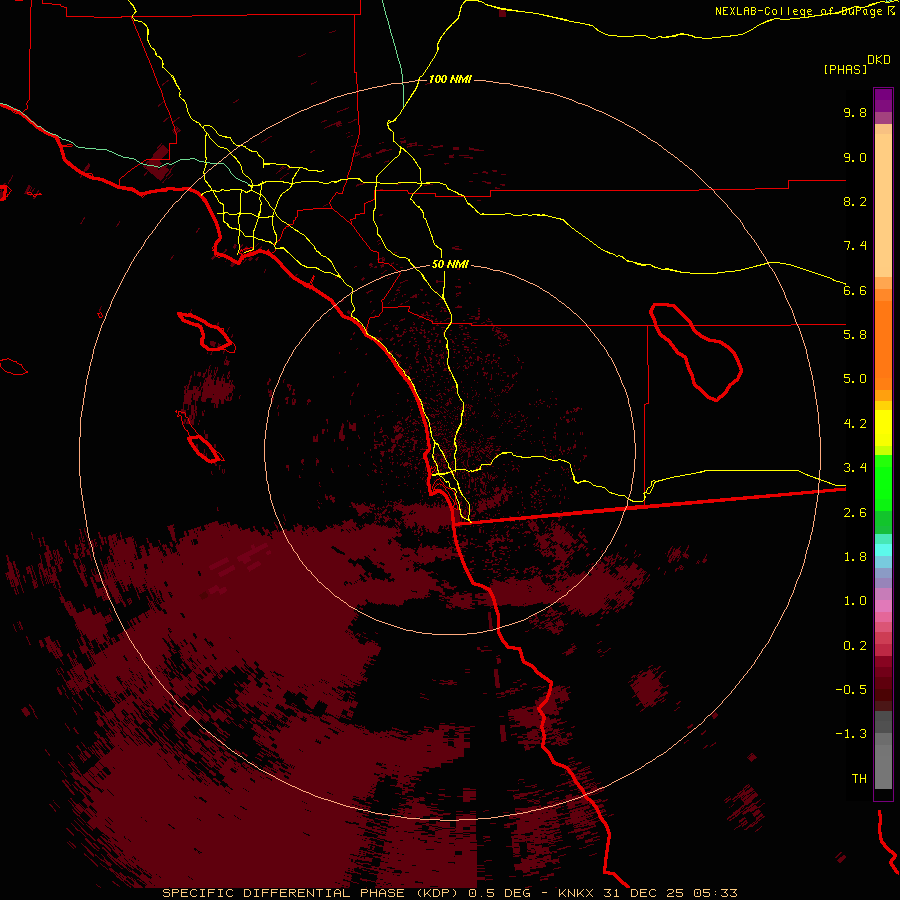The image size is (900, 900).
Task: Click the [PHAS] legend unit label
Action: coord(845,69)
